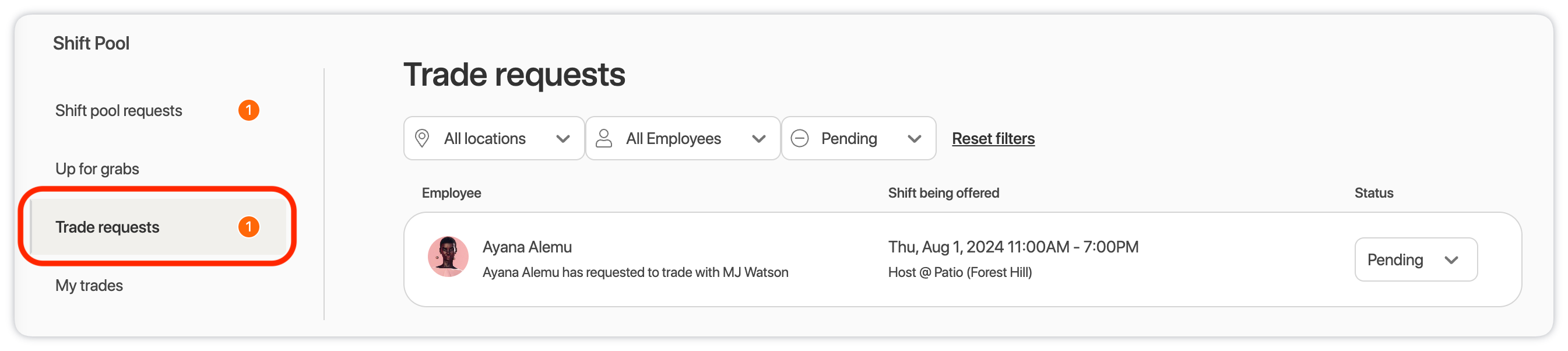This screenshot has height=351, width=1568.
Task: Click the Reset filters link
Action: pos(993,139)
